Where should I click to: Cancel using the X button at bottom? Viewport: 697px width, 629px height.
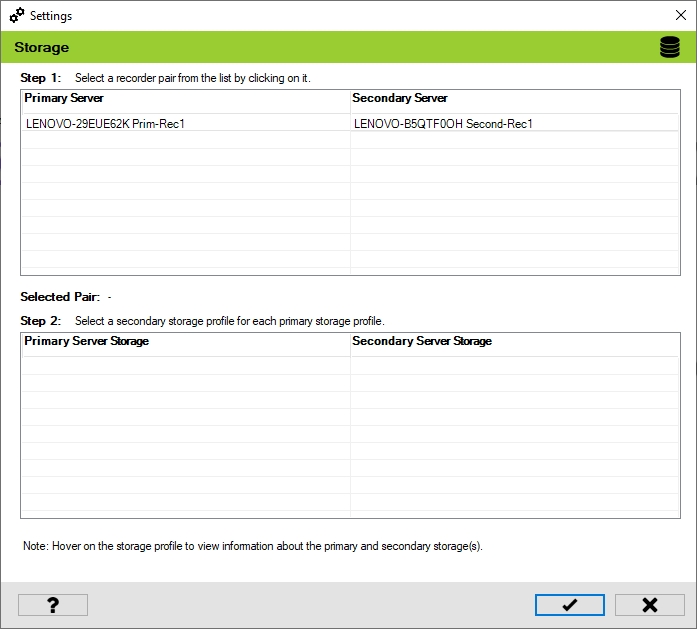point(649,605)
